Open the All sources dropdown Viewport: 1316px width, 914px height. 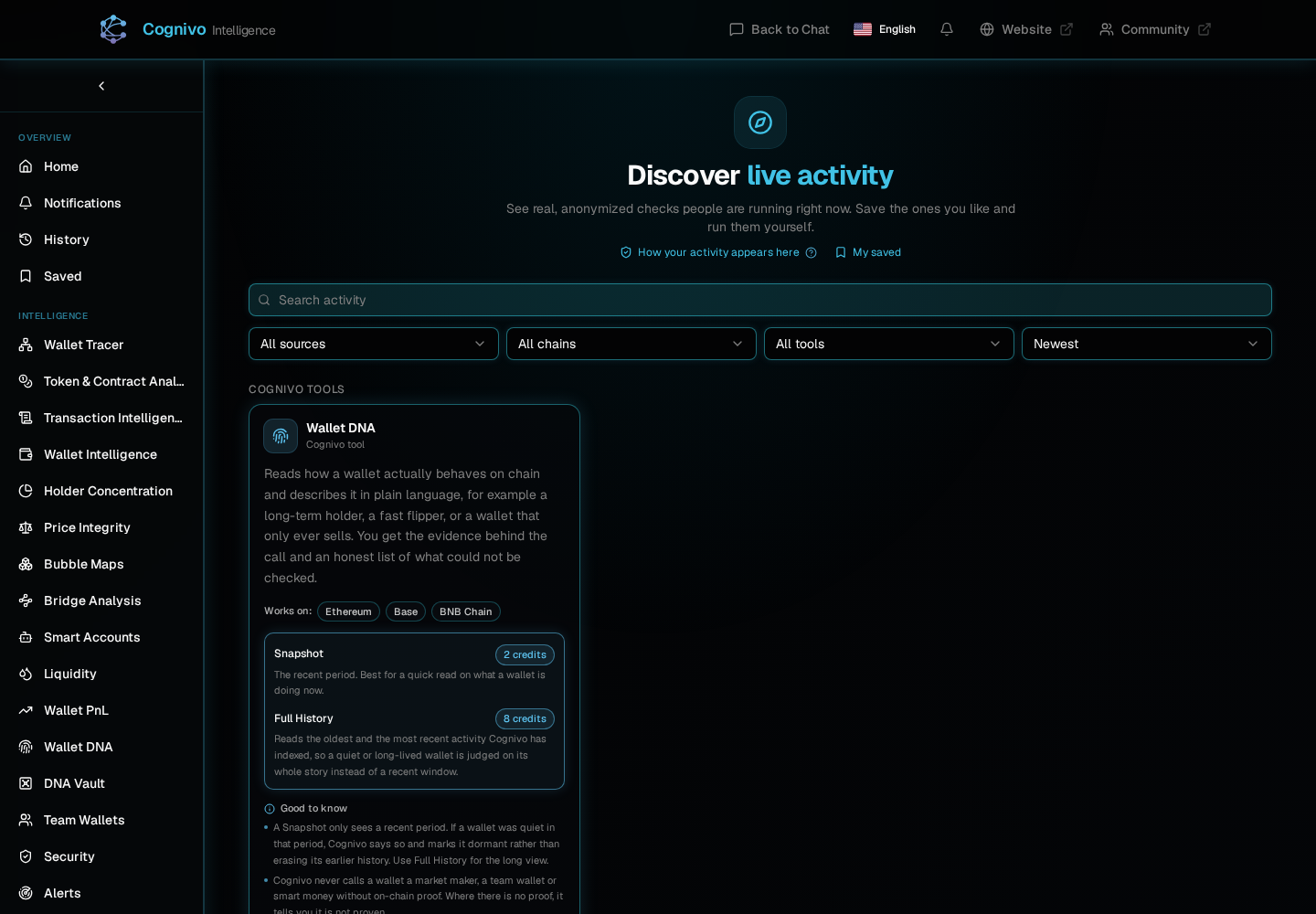click(x=374, y=344)
